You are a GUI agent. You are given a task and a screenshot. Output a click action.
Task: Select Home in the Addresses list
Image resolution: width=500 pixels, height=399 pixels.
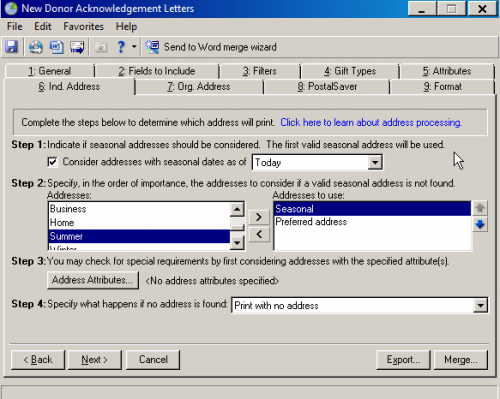(x=139, y=223)
